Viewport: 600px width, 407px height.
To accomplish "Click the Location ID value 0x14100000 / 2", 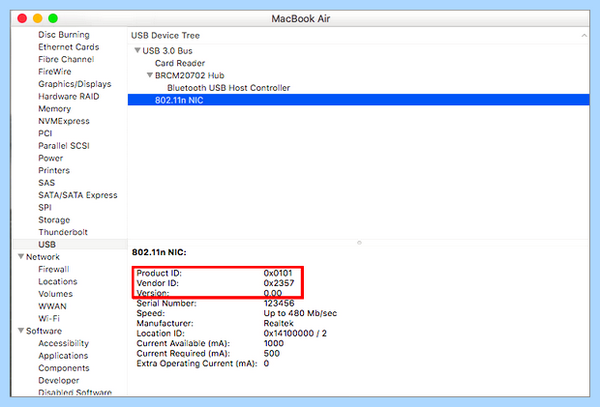I will (295, 333).
